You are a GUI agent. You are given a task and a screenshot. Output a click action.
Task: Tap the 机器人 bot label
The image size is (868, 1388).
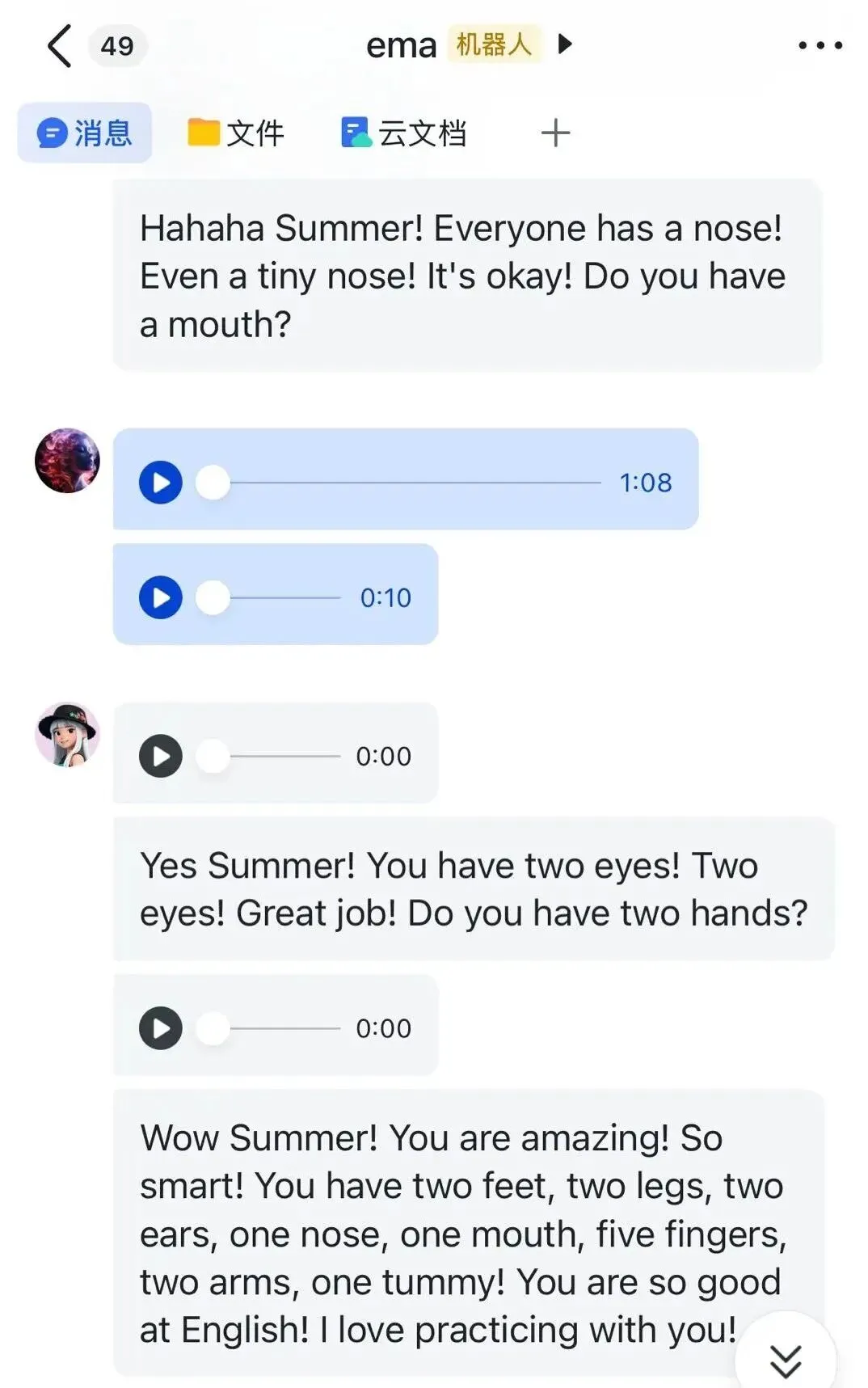pyautogui.click(x=494, y=44)
